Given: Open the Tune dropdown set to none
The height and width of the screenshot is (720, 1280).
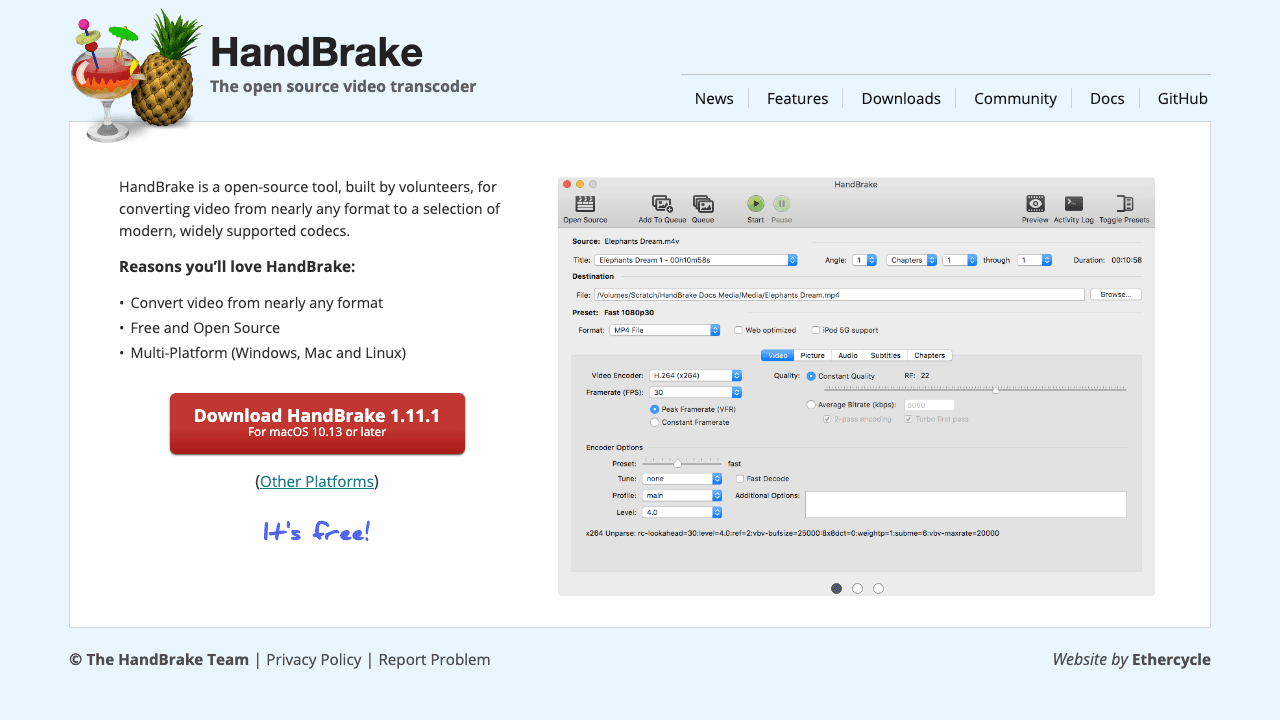Looking at the screenshot, I should click(682, 479).
